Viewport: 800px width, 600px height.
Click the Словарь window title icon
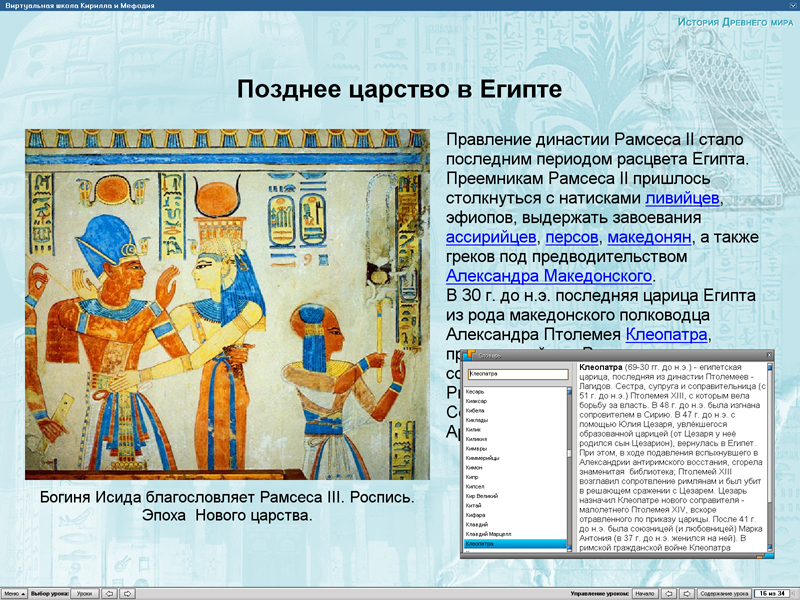tap(468, 355)
